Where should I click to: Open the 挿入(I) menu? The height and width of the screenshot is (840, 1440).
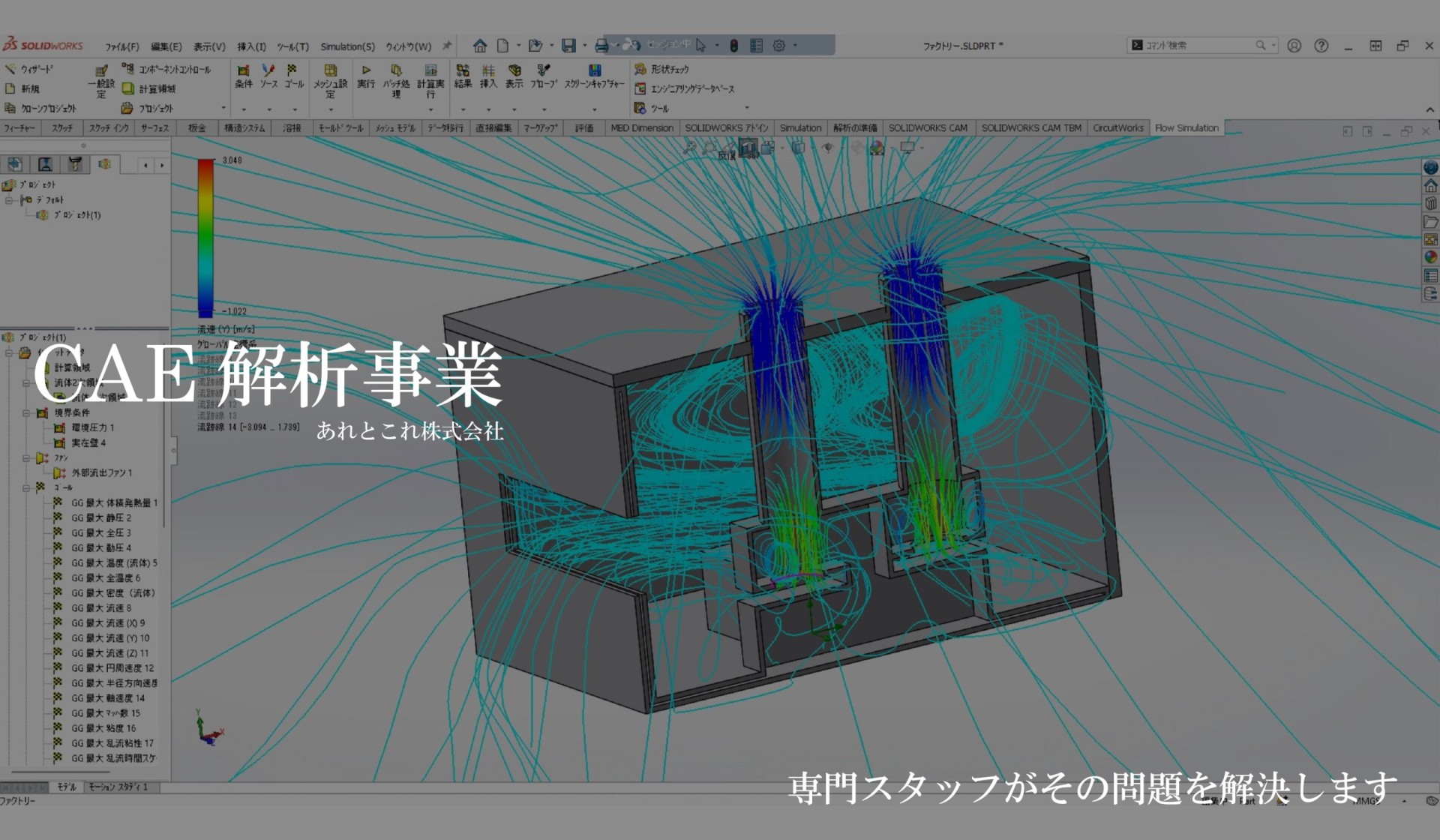(x=252, y=46)
